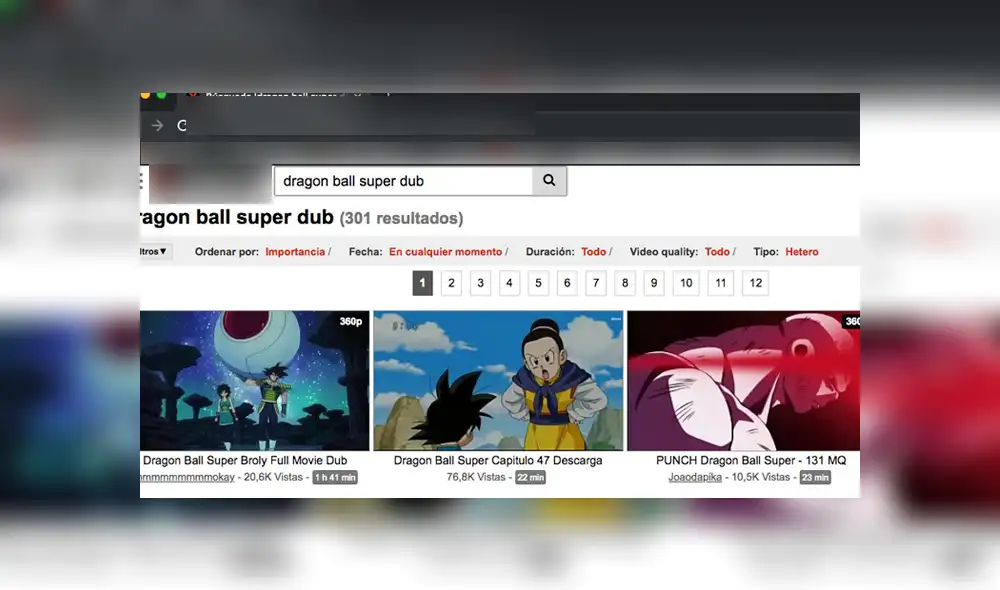The image size is (1000, 590).
Task: Open the Joaodapika uploader profile
Action: tap(694, 477)
